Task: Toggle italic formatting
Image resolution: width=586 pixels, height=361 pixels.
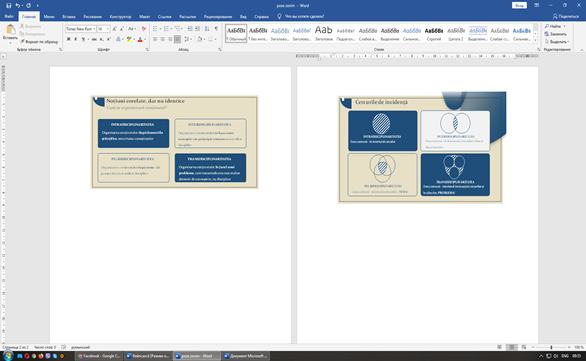Action: pyautogui.click(x=75, y=39)
